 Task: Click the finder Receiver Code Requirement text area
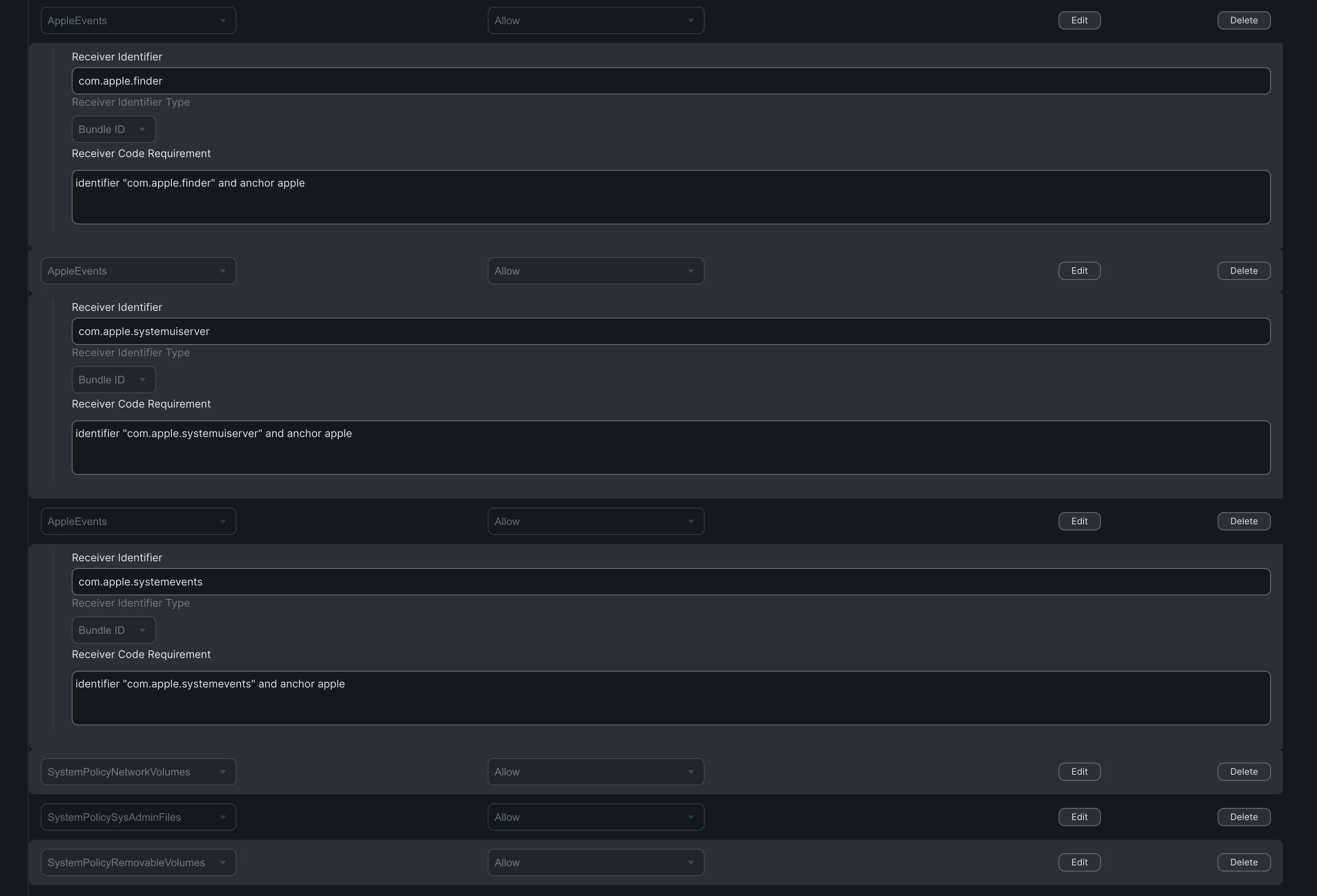click(x=671, y=197)
